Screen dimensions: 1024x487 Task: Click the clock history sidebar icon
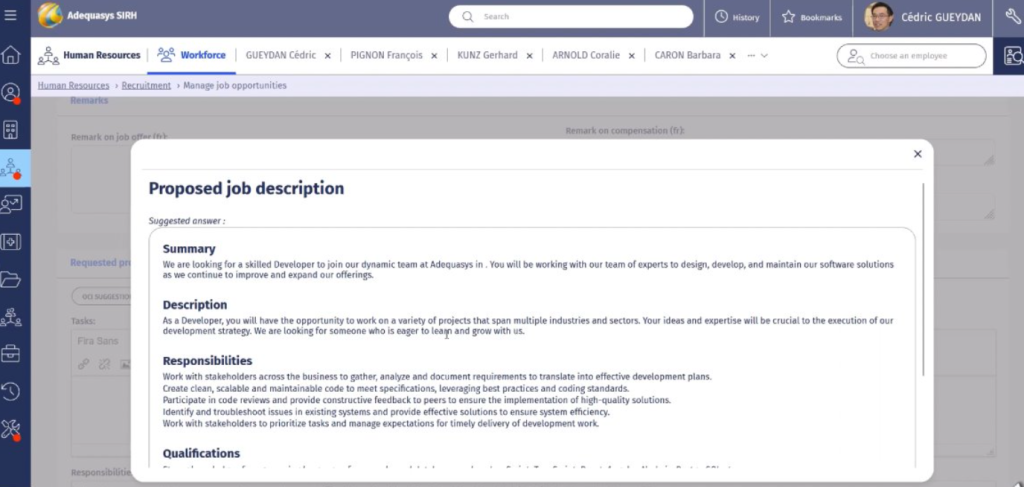click(11, 391)
